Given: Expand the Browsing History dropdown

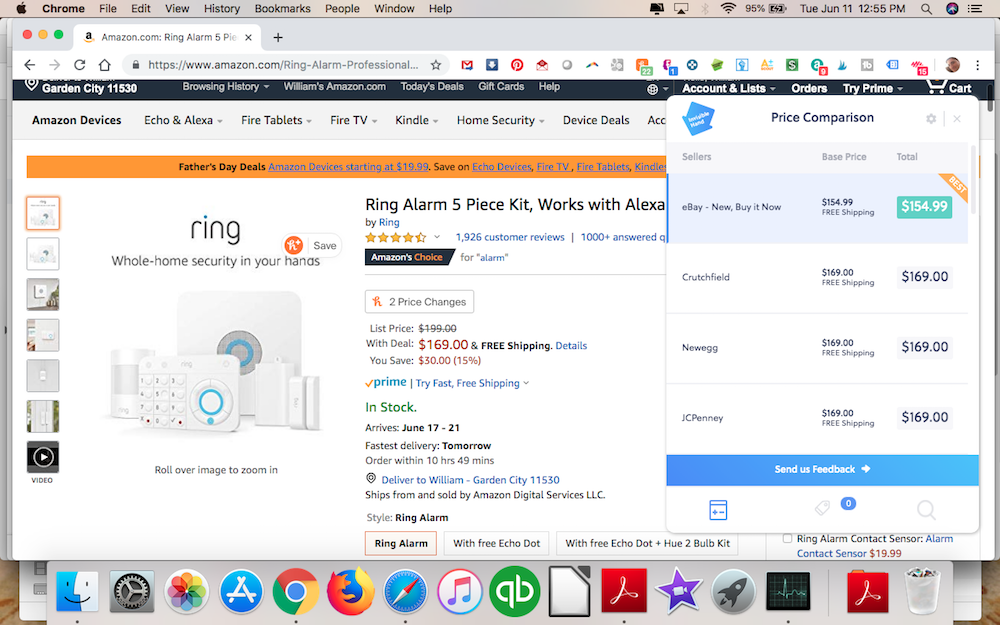Looking at the screenshot, I should [226, 86].
